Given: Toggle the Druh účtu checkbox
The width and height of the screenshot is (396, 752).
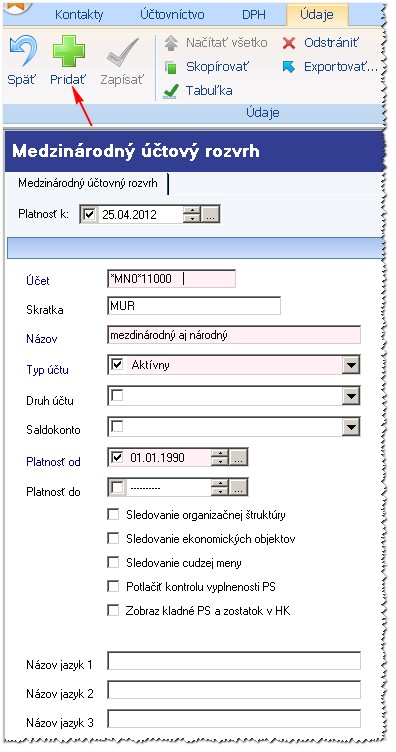Looking at the screenshot, I should [x=116, y=395].
